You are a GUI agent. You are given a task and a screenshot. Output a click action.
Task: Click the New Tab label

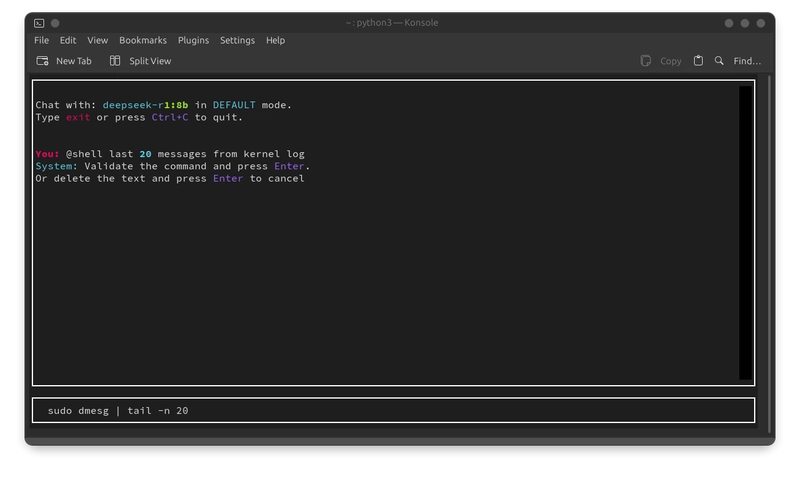click(73, 61)
